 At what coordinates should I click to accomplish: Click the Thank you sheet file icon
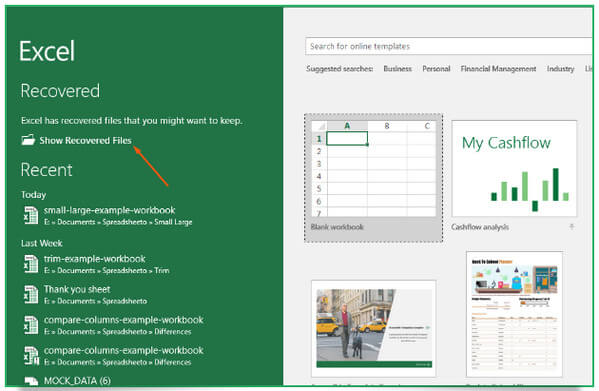tap(31, 294)
